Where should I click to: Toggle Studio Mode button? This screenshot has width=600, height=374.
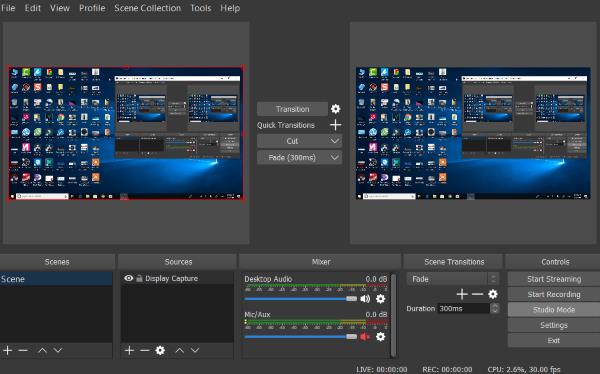(554, 309)
